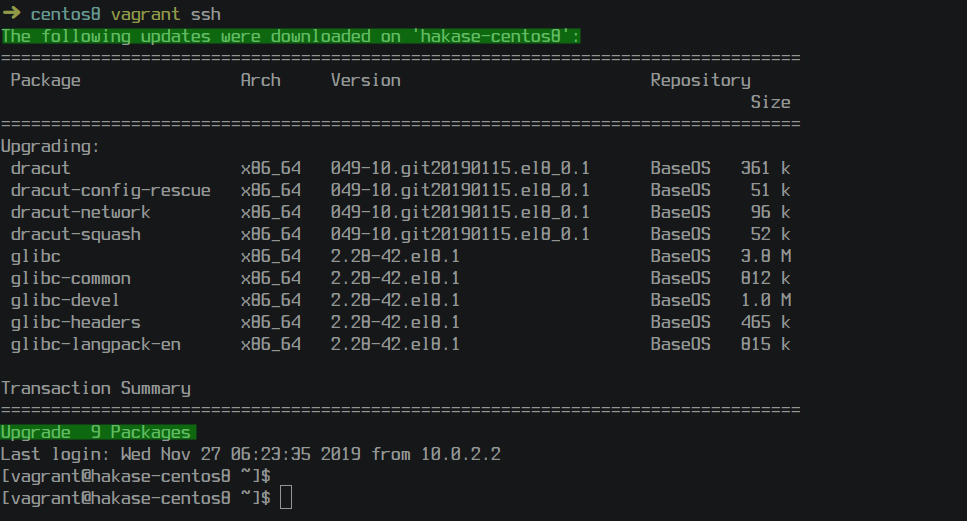Click the yellow arrow prompt symbol
Image resolution: width=967 pixels, height=521 pixels.
(12, 13)
